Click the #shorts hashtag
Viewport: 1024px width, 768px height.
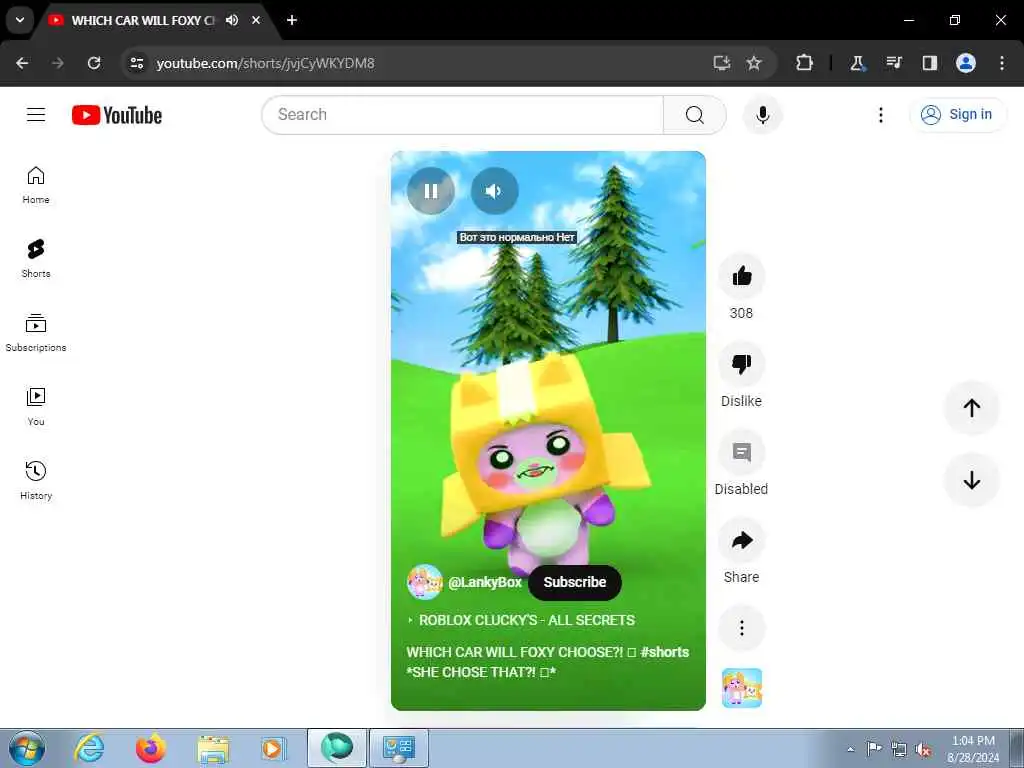click(x=665, y=652)
